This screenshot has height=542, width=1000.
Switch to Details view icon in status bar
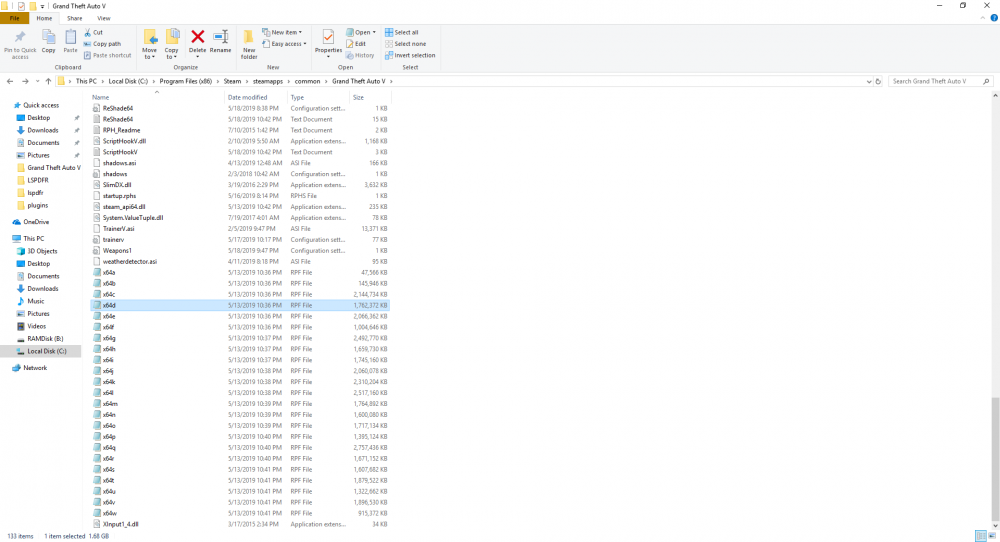coord(981,536)
